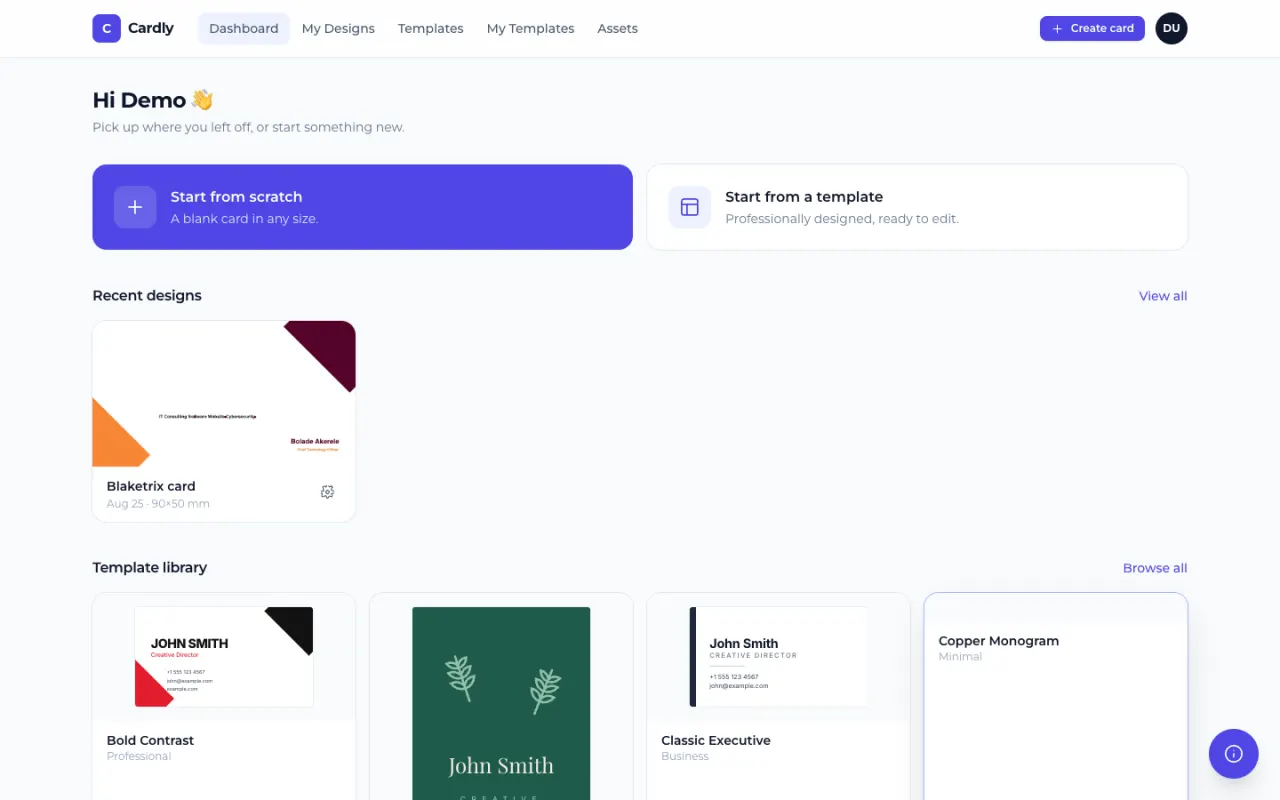Open the My Templates tab

[x=530, y=28]
